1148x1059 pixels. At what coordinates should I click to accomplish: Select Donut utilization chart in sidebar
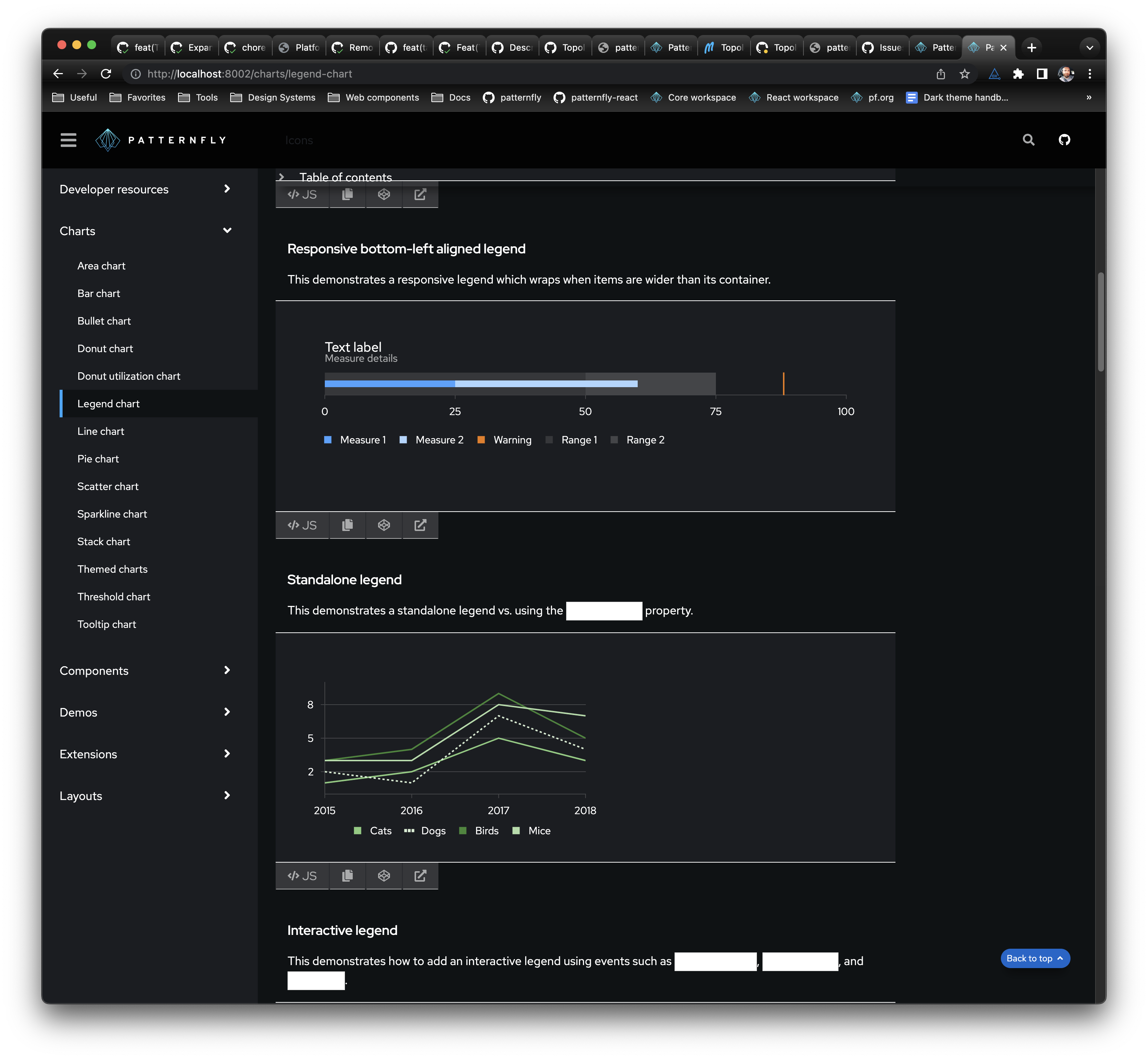click(x=129, y=376)
